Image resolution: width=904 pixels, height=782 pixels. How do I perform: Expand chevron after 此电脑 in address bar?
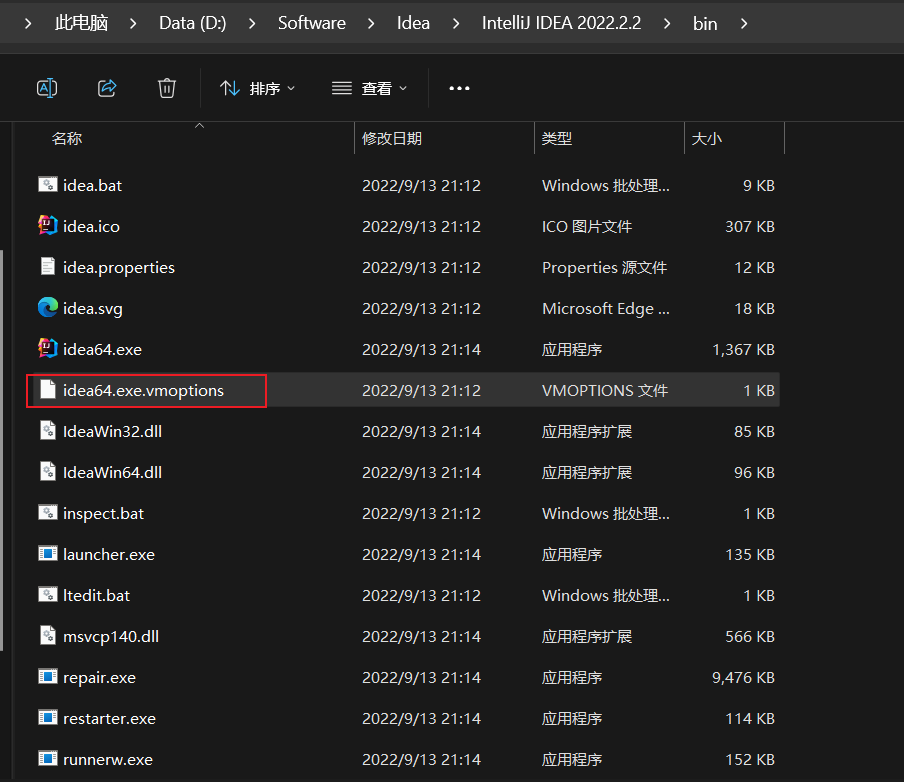coord(133,24)
